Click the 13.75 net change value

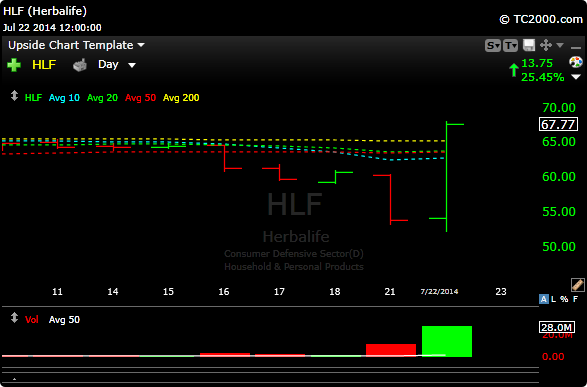[537, 63]
